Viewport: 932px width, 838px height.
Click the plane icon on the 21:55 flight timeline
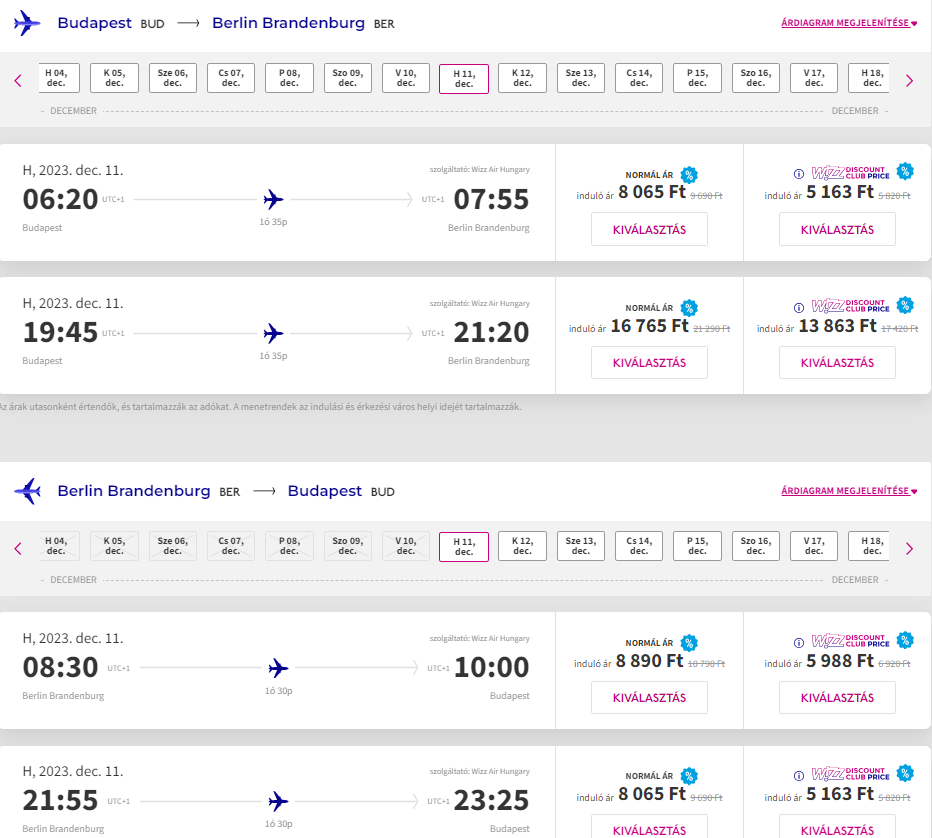click(278, 802)
